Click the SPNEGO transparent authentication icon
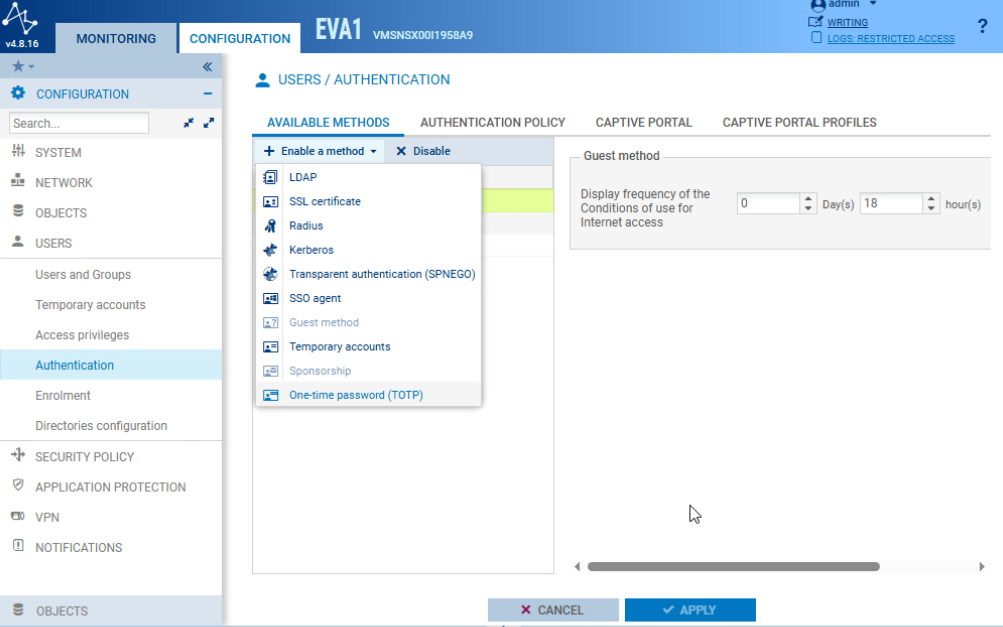Viewport: 1003px width, 627px height. tap(271, 274)
